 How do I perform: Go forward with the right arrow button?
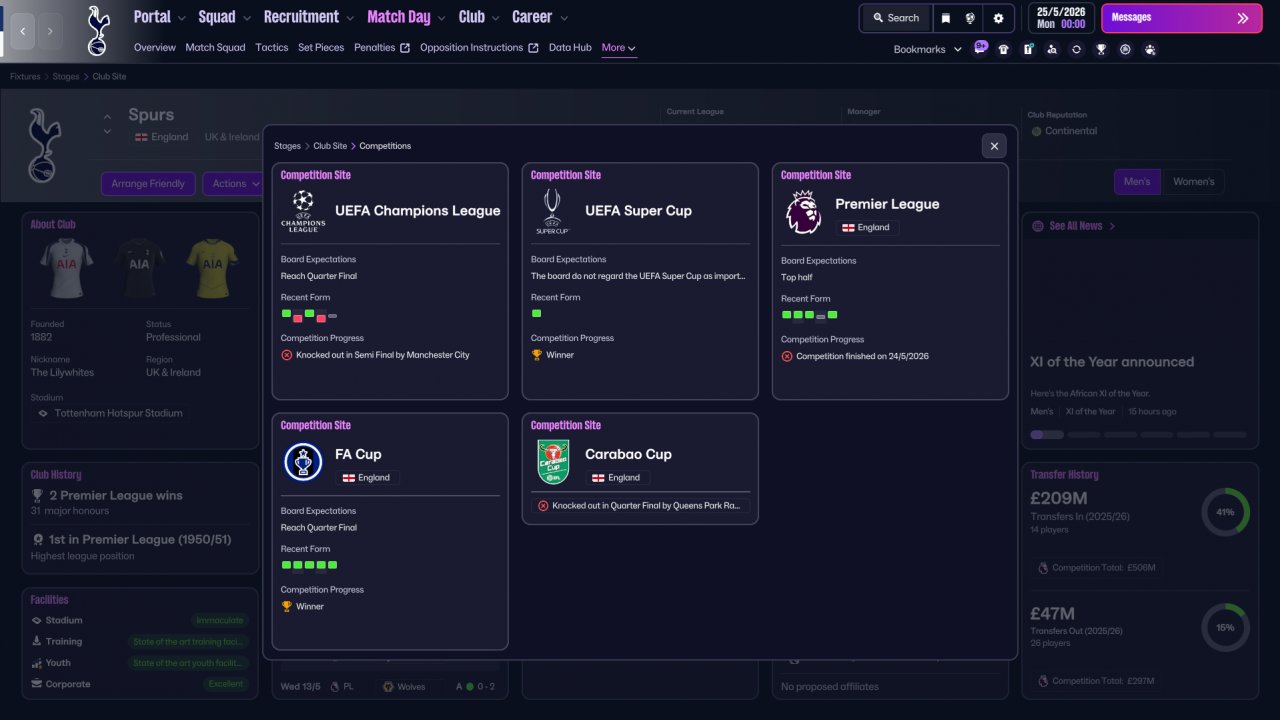coord(50,31)
